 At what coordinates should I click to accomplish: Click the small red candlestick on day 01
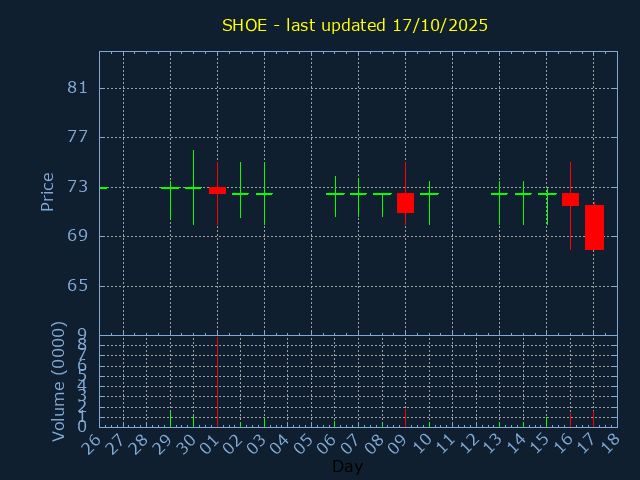click(x=217, y=190)
